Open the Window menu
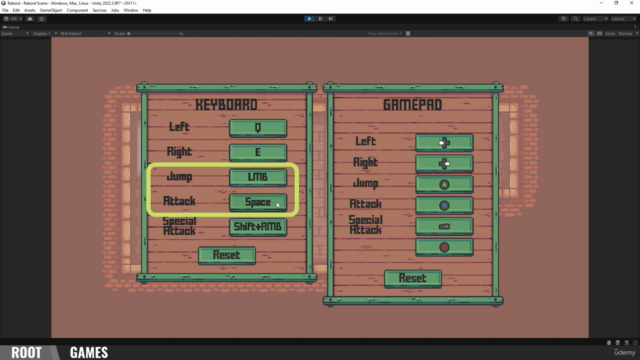Viewport: 640px width, 360px height. pos(131,10)
